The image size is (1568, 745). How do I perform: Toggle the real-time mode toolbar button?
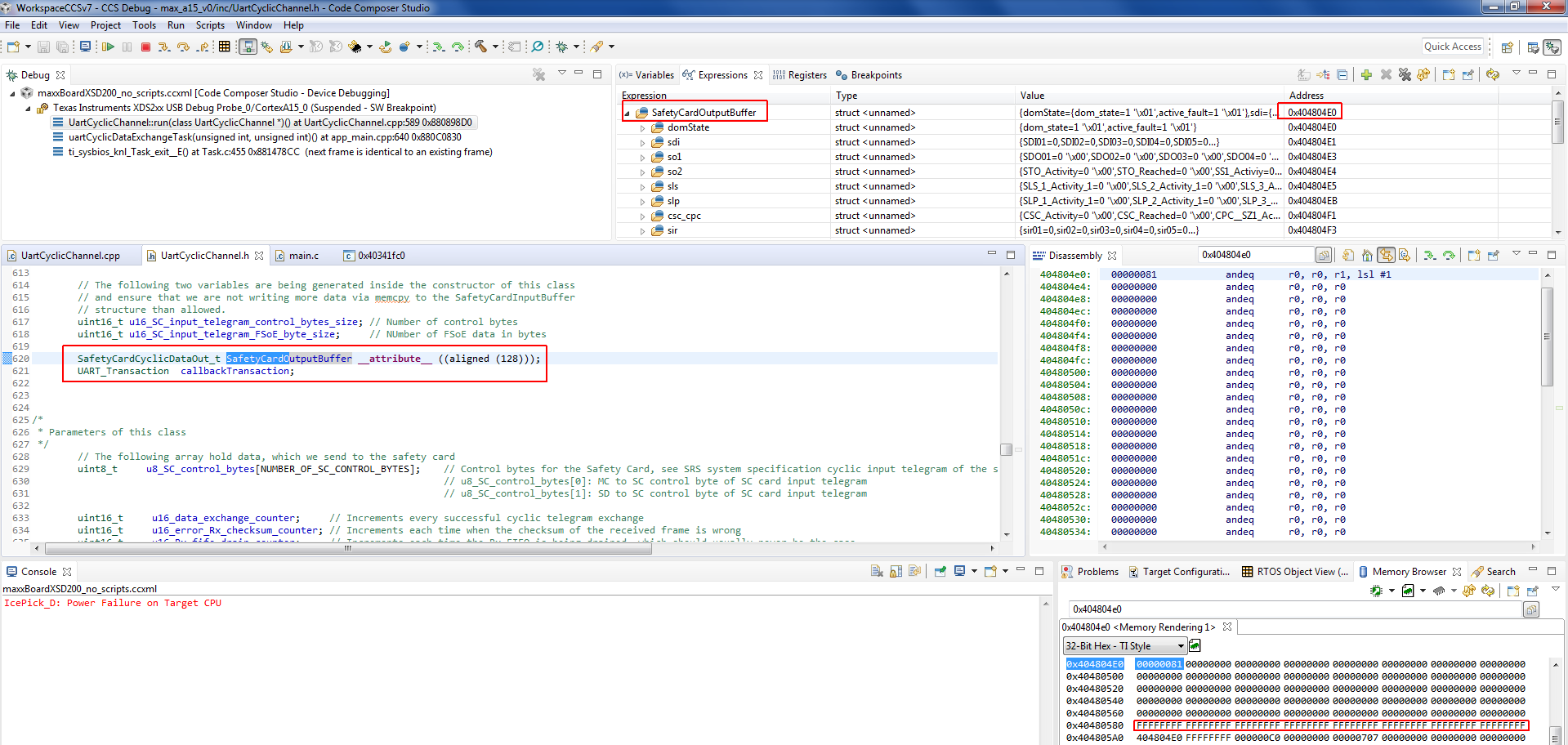click(248, 47)
